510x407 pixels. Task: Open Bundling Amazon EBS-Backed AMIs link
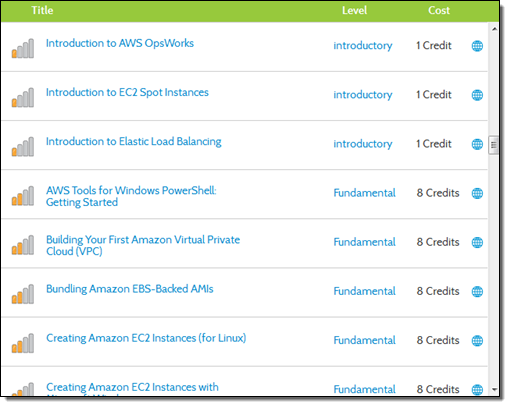pos(130,289)
